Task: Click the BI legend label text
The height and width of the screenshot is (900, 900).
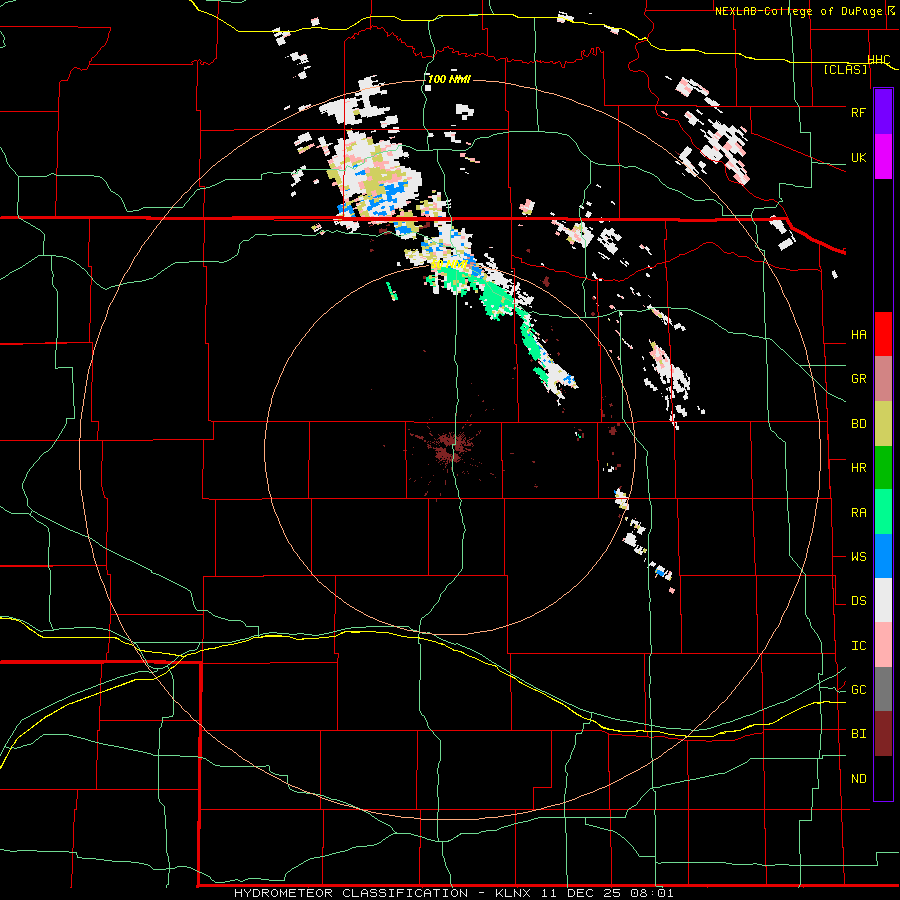Action: pyautogui.click(x=858, y=734)
